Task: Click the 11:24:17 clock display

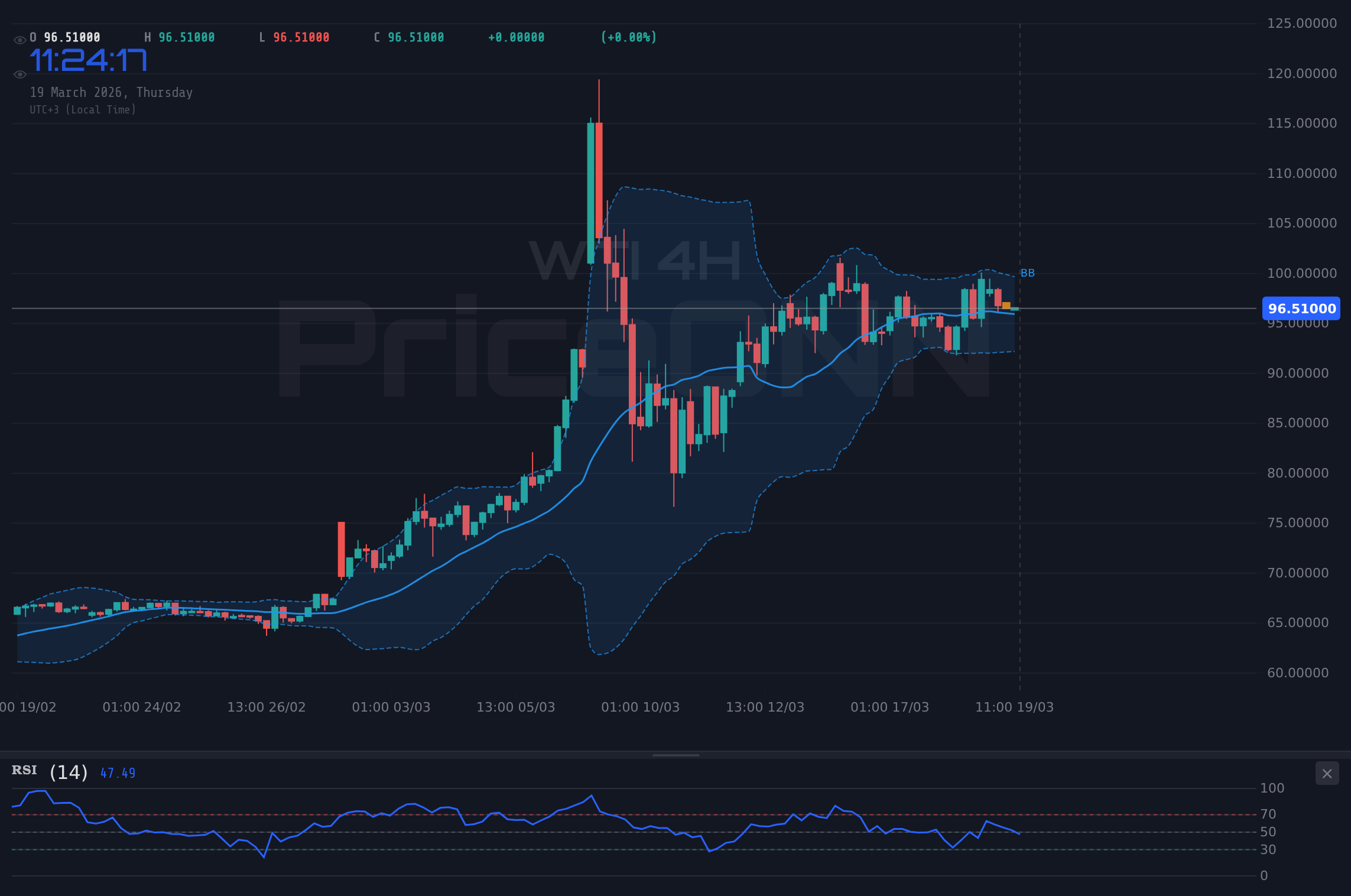Action: (x=88, y=60)
